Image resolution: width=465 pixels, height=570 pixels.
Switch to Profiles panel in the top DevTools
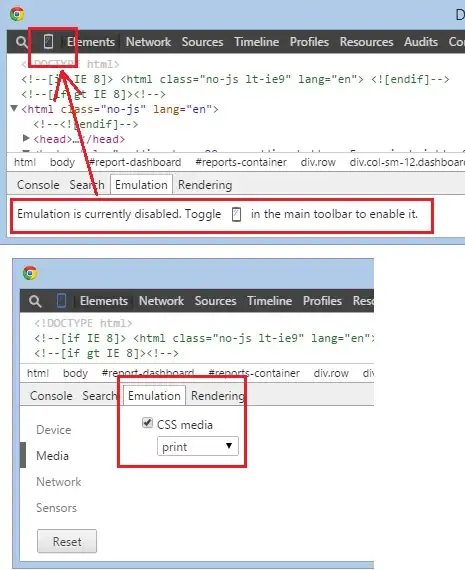click(x=309, y=42)
